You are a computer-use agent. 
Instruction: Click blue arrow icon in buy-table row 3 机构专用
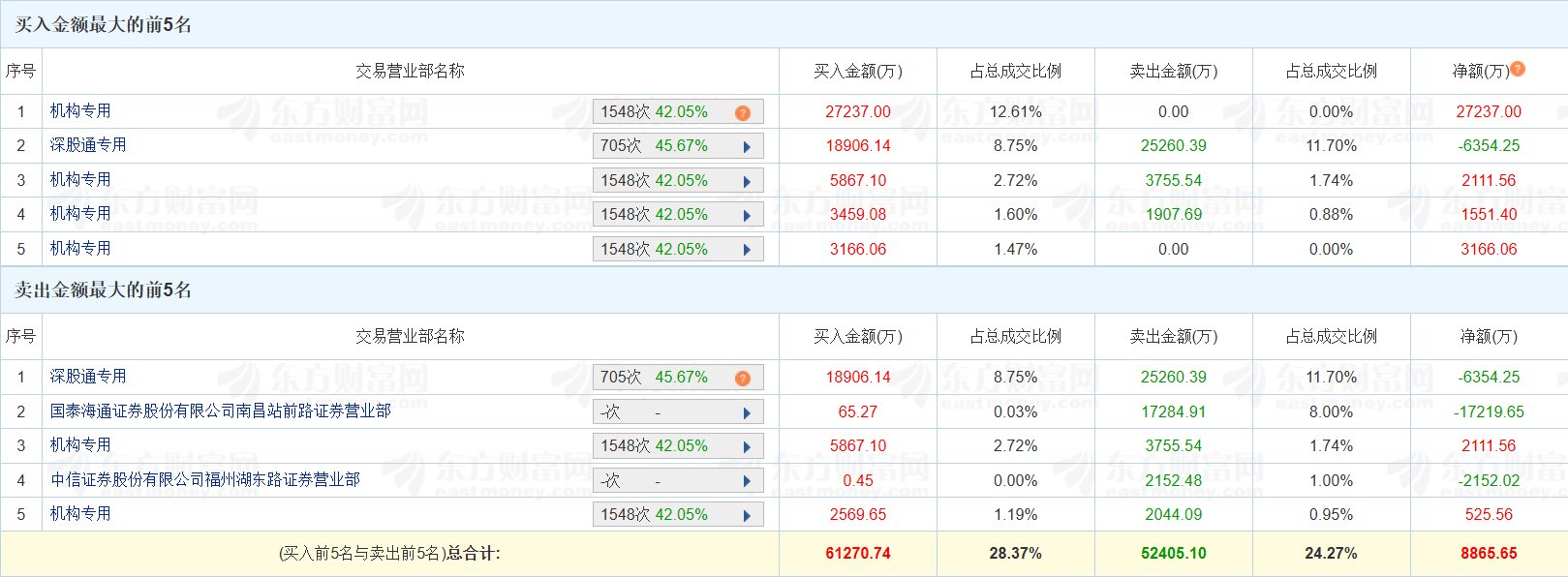click(x=747, y=182)
